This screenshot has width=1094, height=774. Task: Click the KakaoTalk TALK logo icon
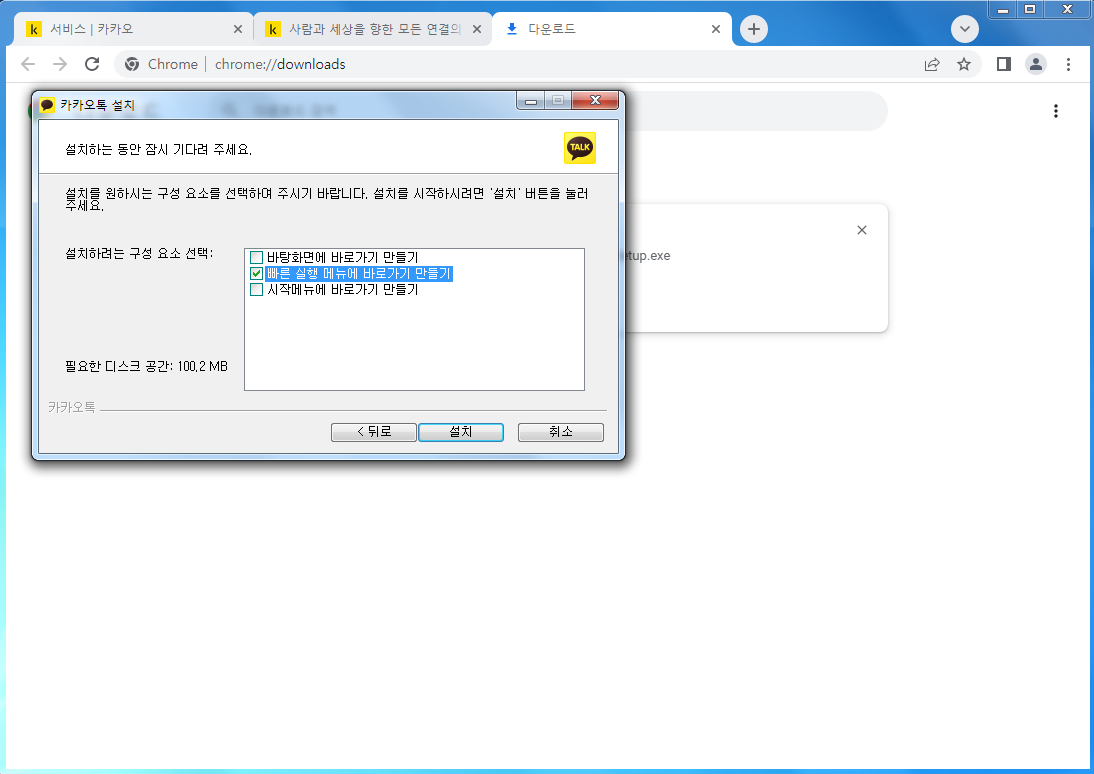click(580, 147)
